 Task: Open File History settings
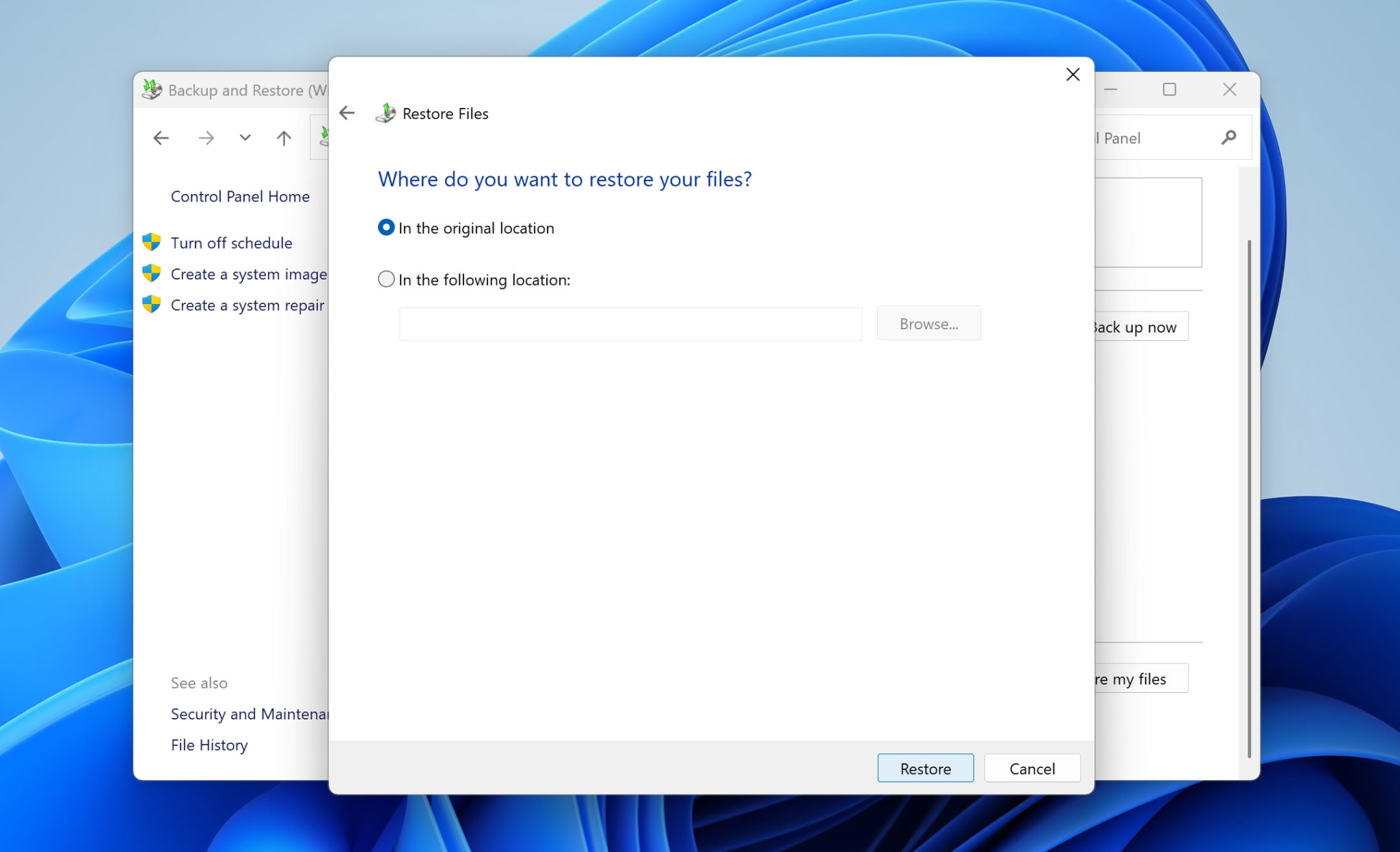209,745
